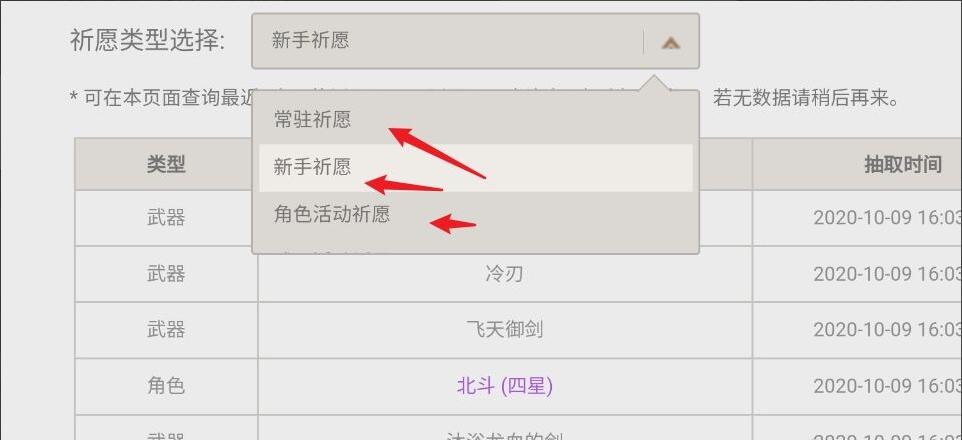The height and width of the screenshot is (440, 962).
Task: Open the purple 北斗 (四星) entry
Action: coord(504,386)
